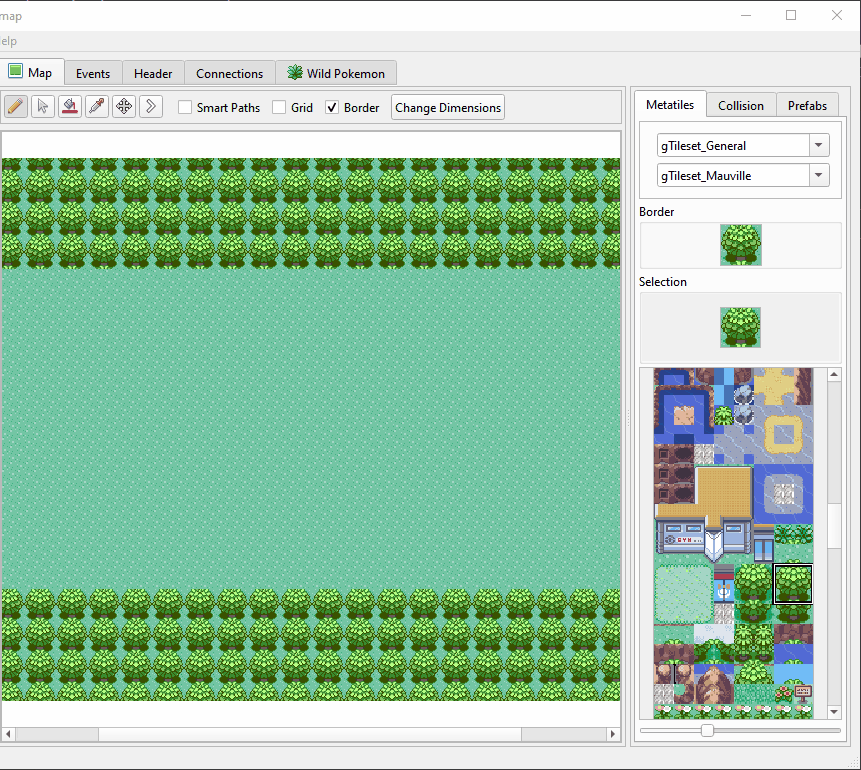Screen dimensions: 861x770
Task: Switch to the Events tab
Action: (93, 74)
